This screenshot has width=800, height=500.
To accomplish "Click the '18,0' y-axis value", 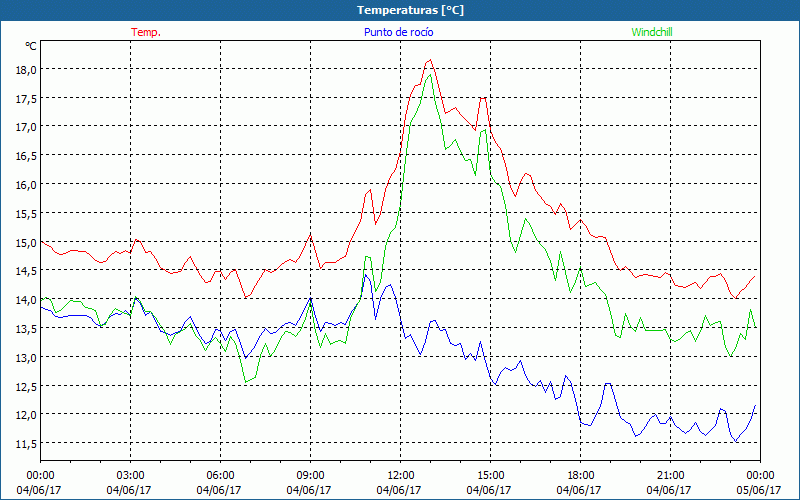I will coord(26,70).
